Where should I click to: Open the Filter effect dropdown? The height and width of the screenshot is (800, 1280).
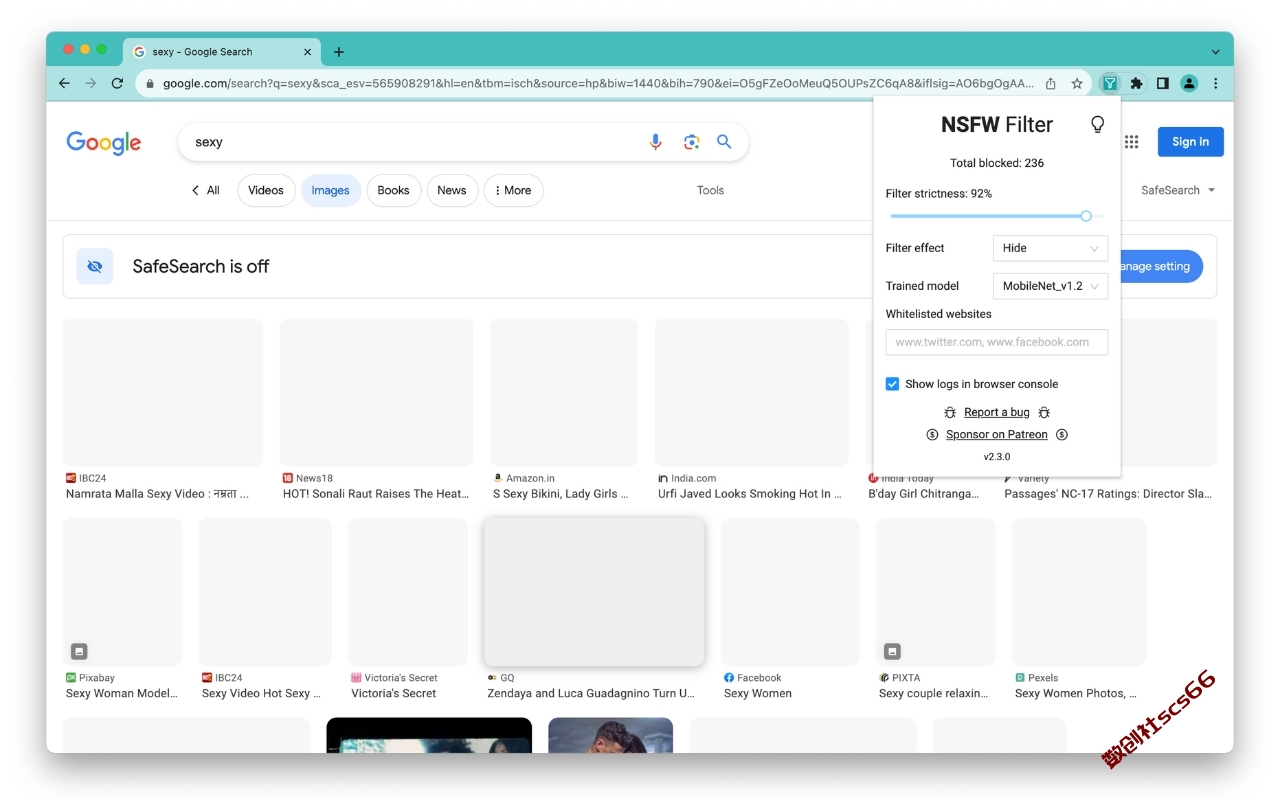pyautogui.click(x=1050, y=248)
